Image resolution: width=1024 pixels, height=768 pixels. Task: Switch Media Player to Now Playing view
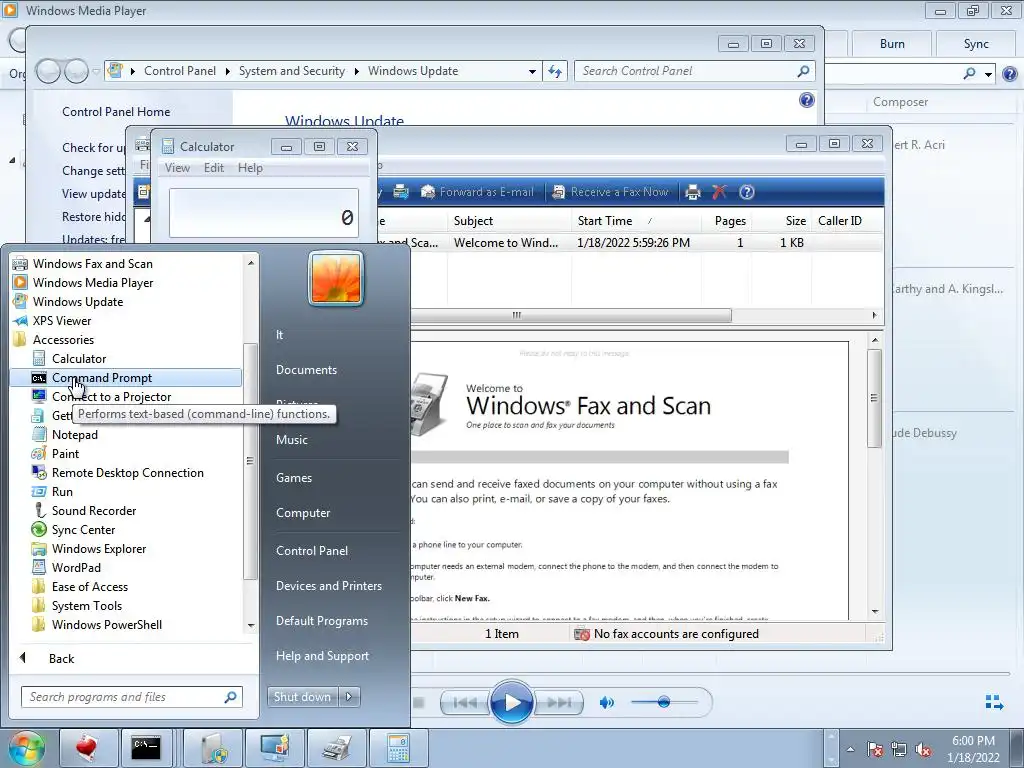click(994, 702)
